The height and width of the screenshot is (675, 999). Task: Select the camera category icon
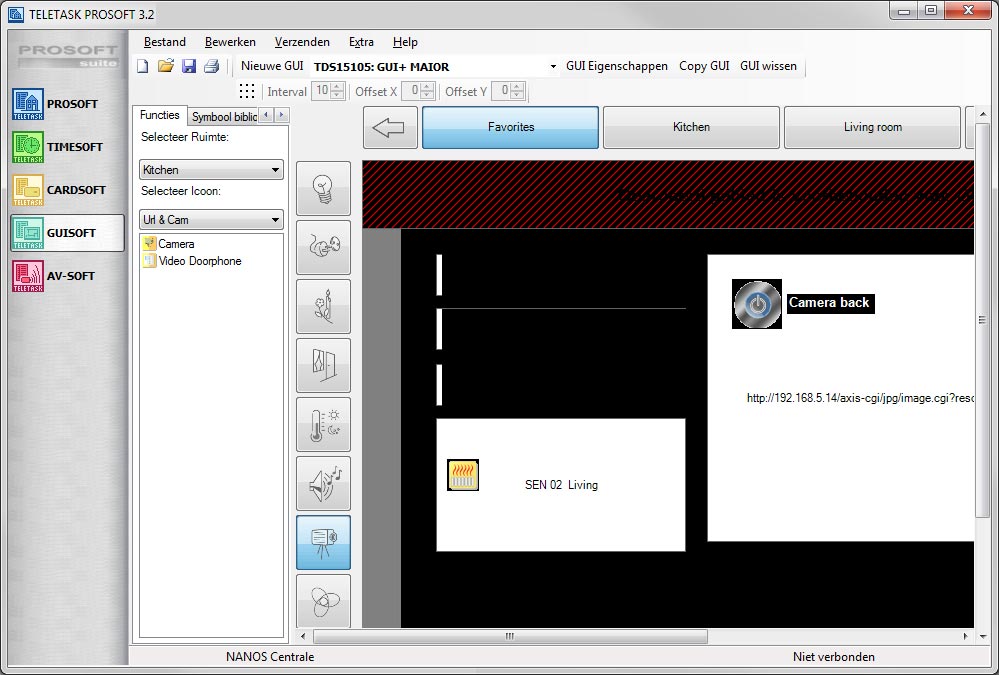point(323,543)
